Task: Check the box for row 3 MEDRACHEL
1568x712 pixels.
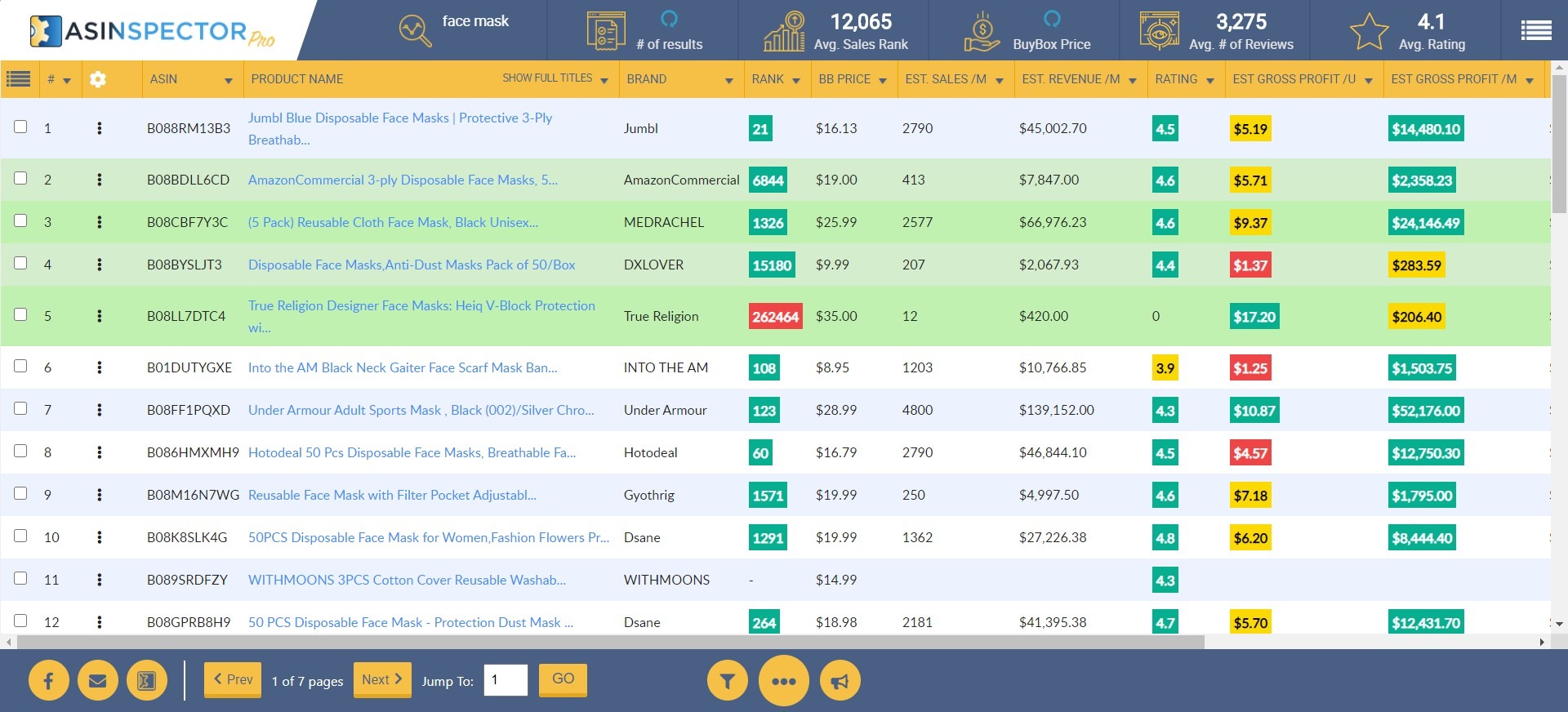Action: tap(20, 220)
